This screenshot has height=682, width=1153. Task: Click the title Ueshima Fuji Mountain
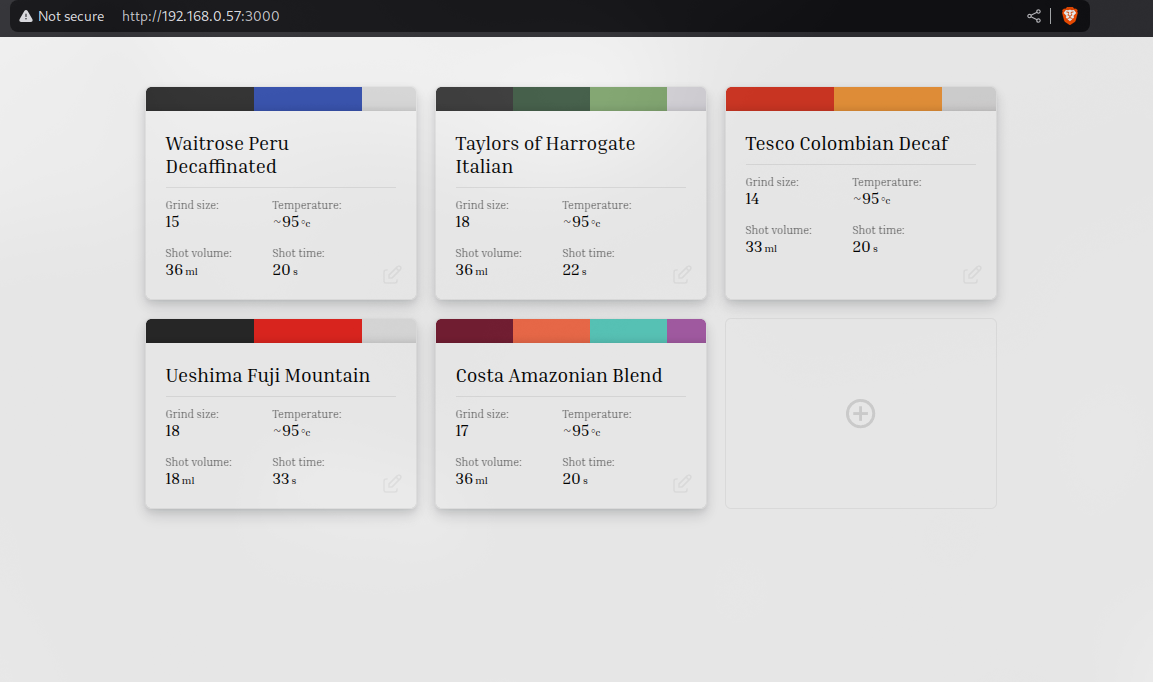click(268, 376)
